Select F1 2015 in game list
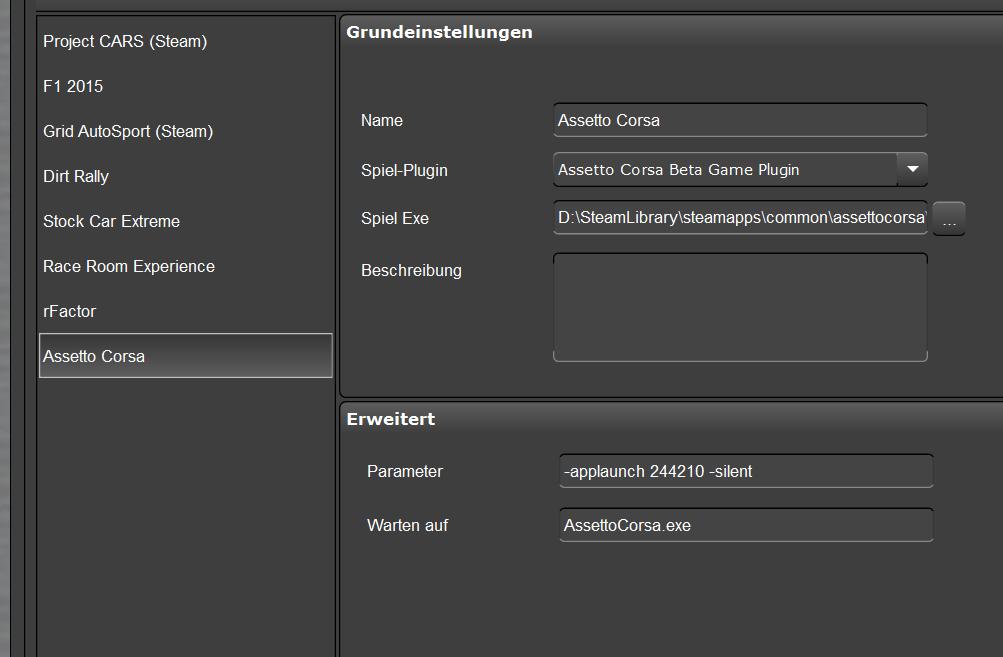The image size is (1003, 657). [186, 86]
